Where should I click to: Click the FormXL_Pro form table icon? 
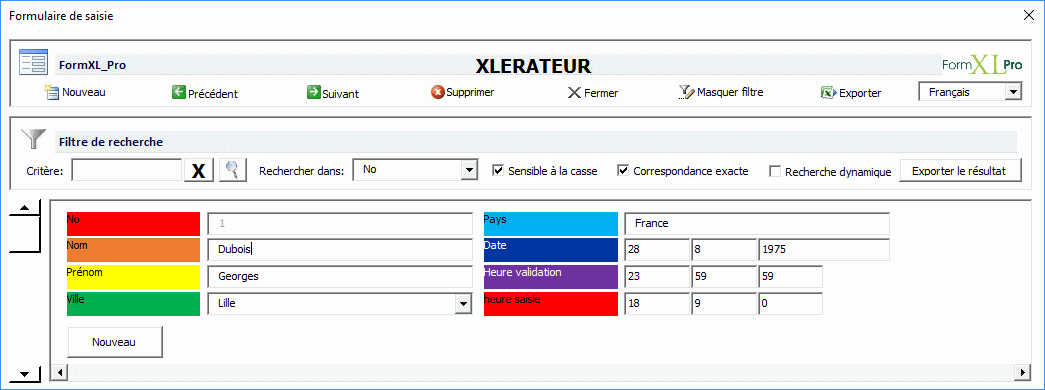pos(33,61)
